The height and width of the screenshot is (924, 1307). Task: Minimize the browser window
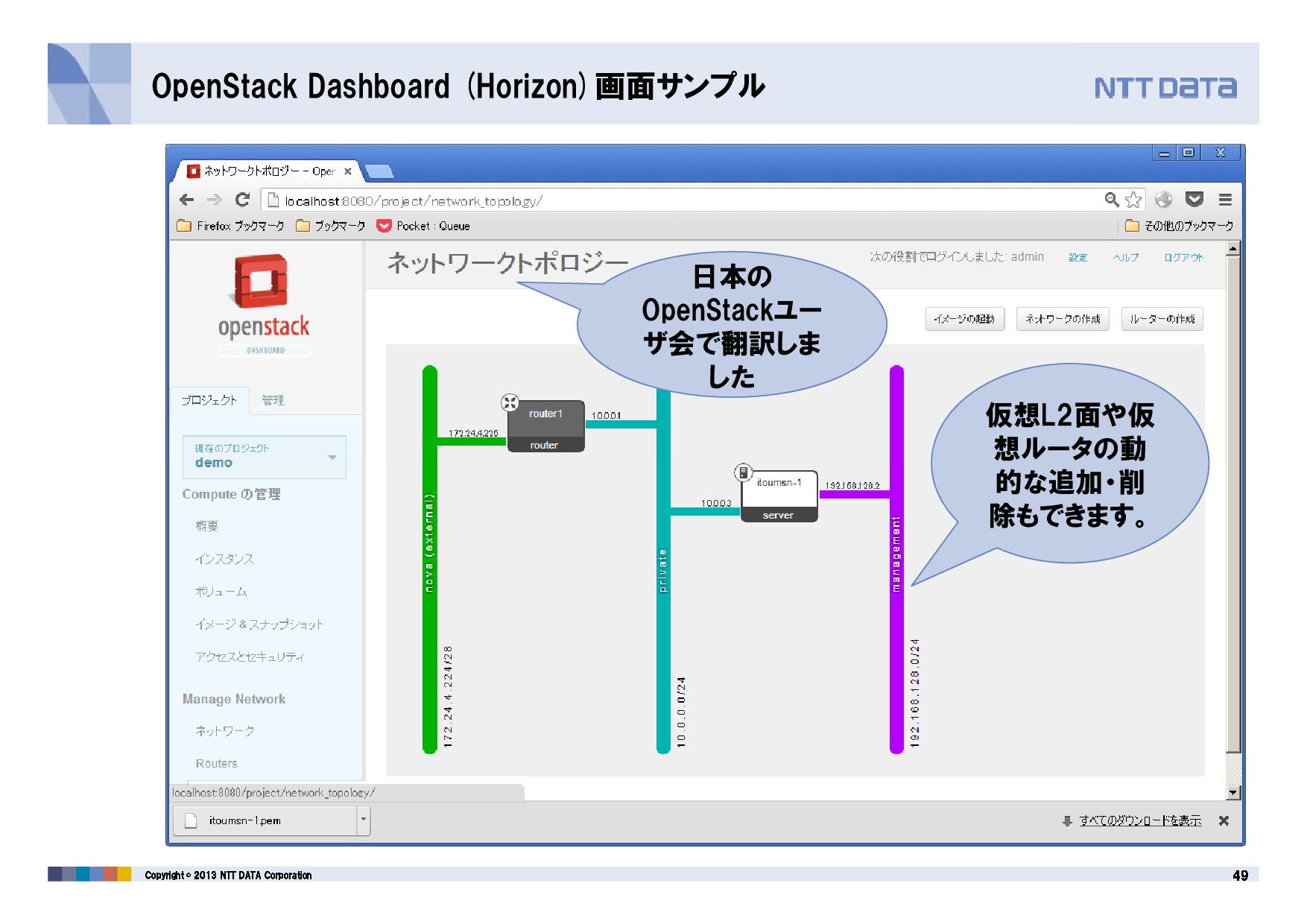(1165, 152)
